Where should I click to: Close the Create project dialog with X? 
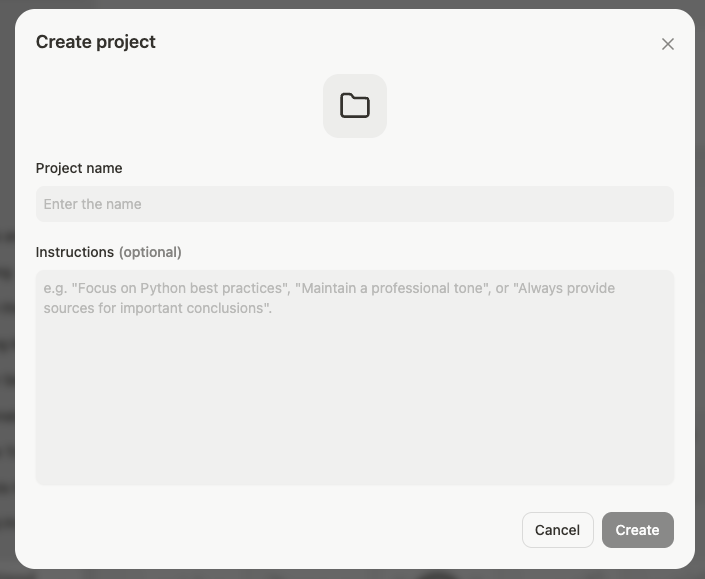click(668, 44)
